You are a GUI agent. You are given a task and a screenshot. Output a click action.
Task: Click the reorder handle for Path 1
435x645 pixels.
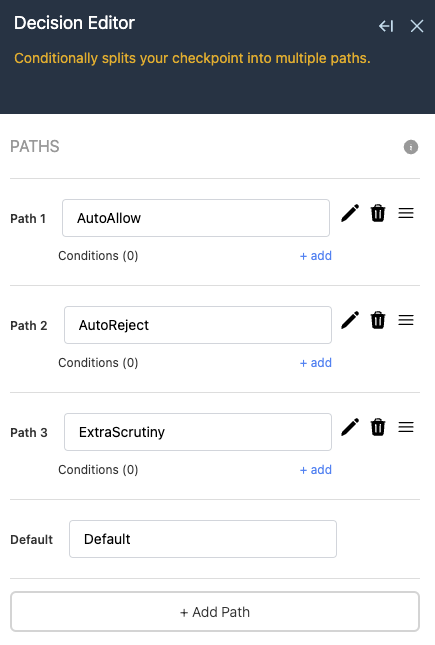(x=406, y=213)
